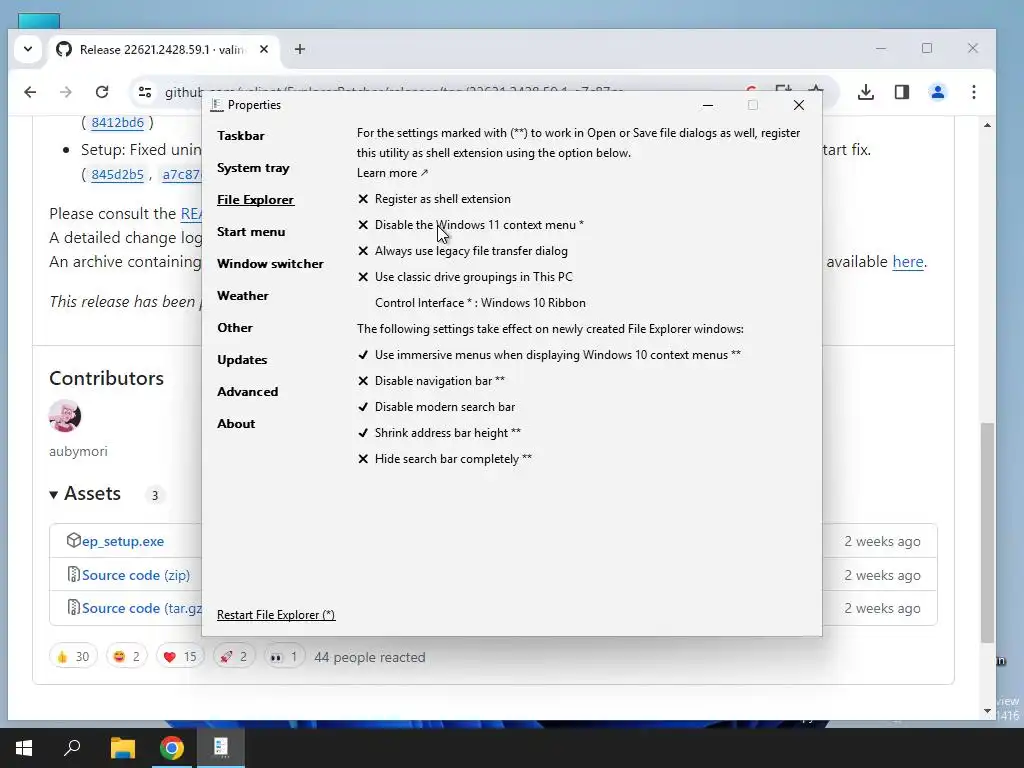This screenshot has width=1024, height=768.
Task: Go to Window switcher section
Action: tap(270, 264)
